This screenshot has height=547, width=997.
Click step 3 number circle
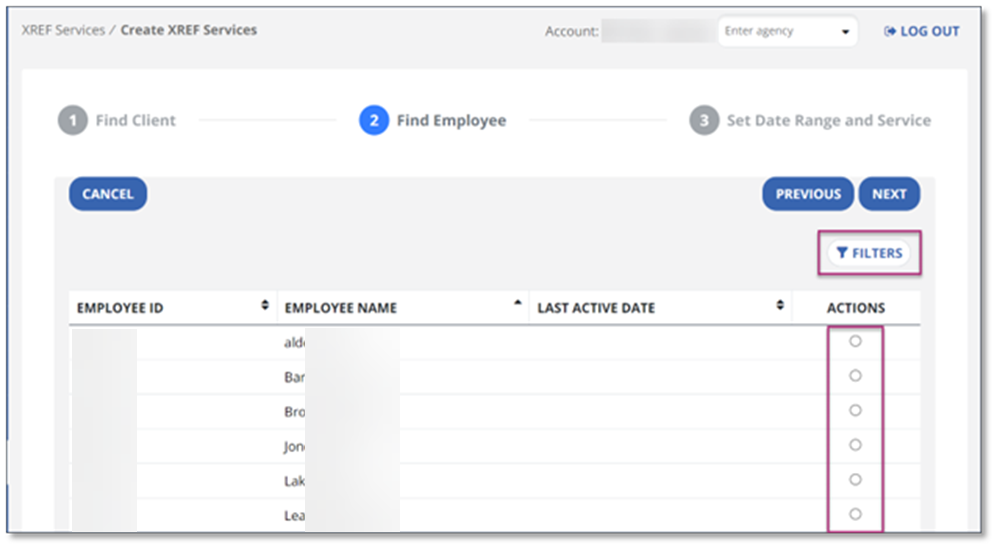(704, 121)
